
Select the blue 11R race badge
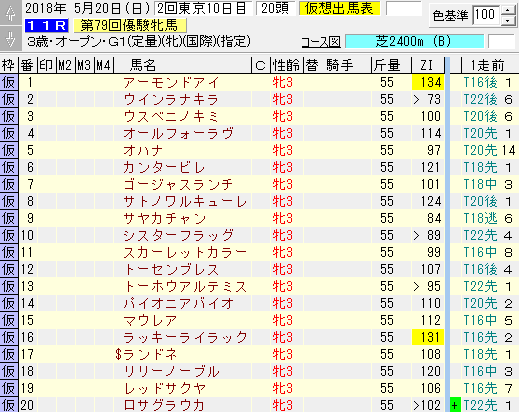click(x=47, y=25)
